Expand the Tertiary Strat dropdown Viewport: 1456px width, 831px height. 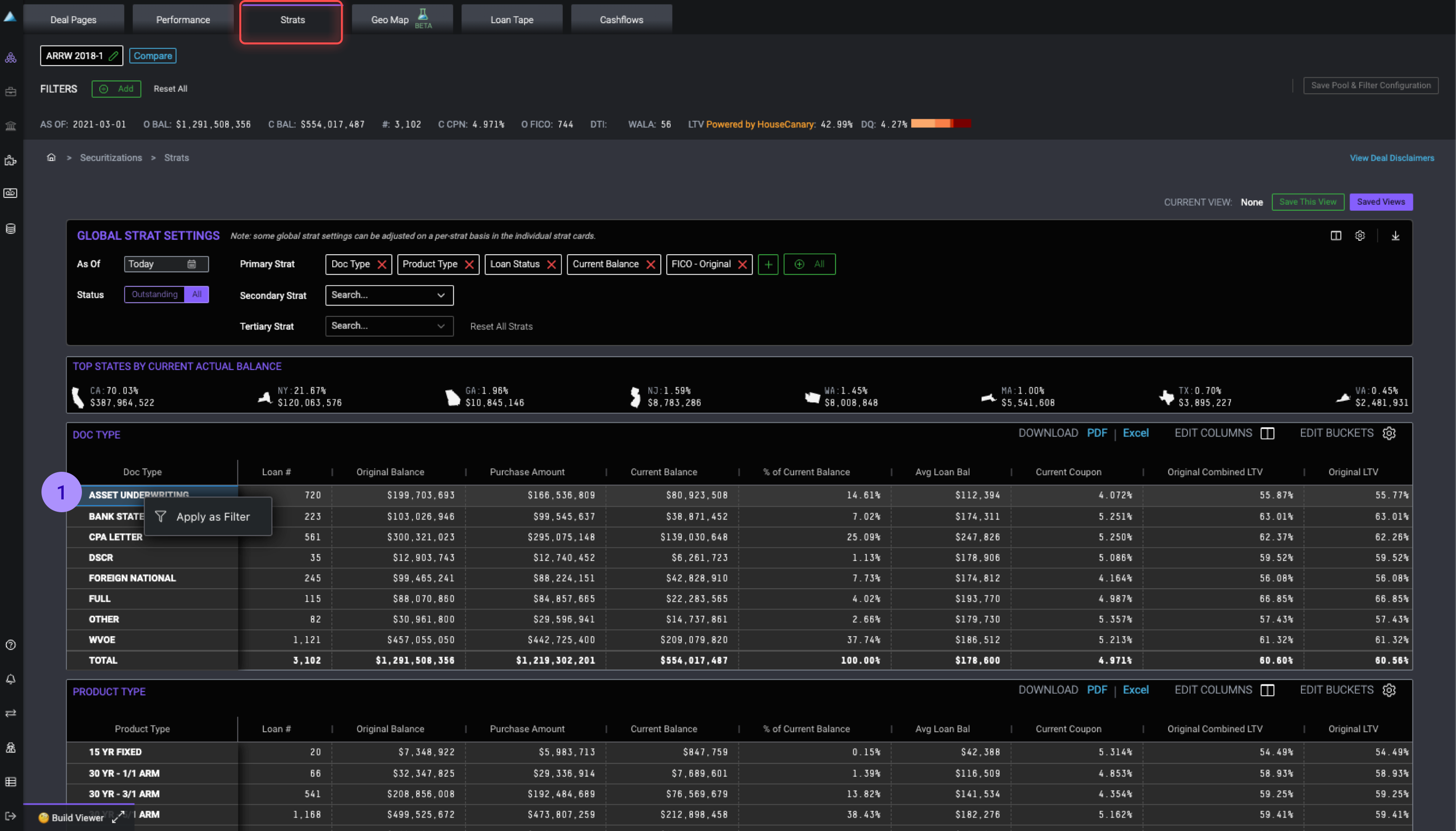[441, 326]
